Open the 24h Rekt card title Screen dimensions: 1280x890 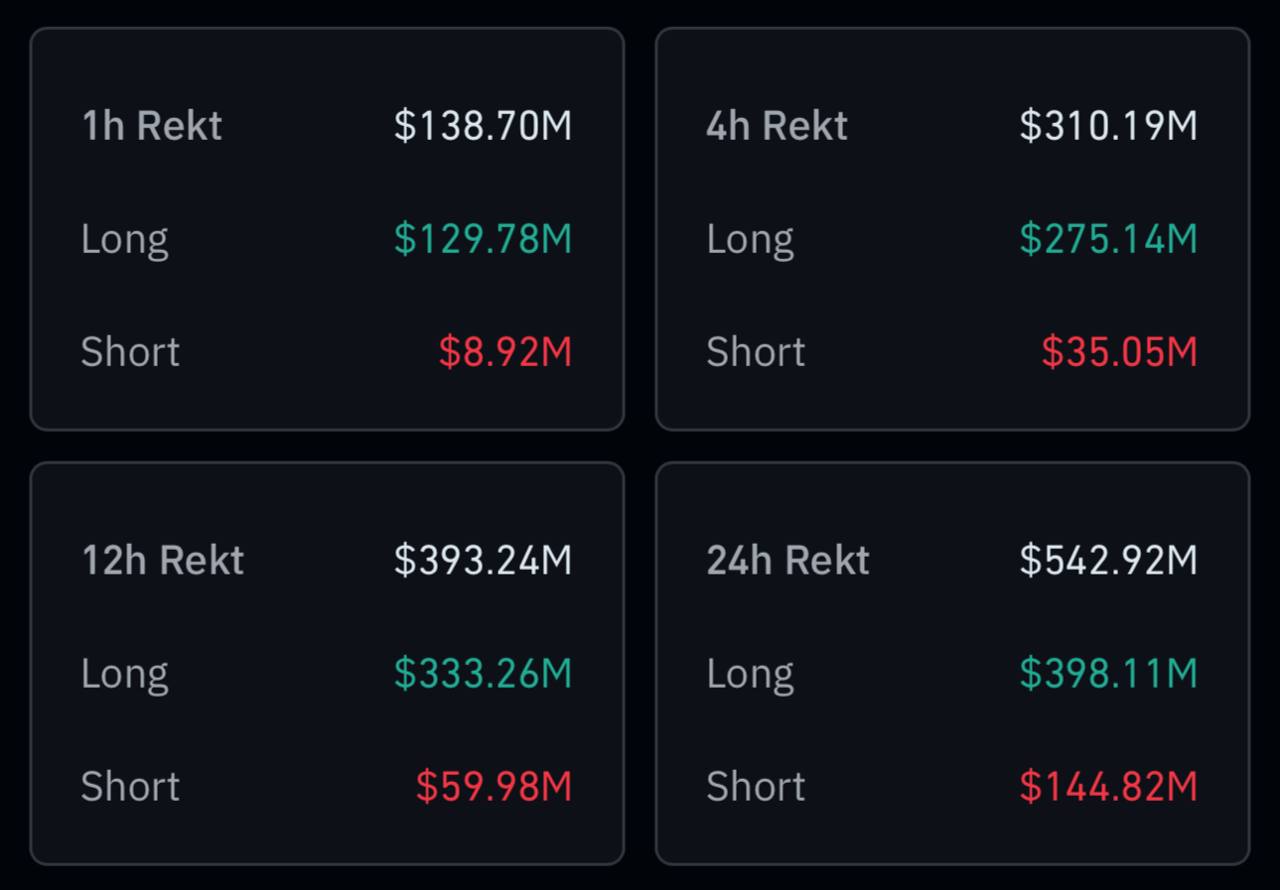788,560
